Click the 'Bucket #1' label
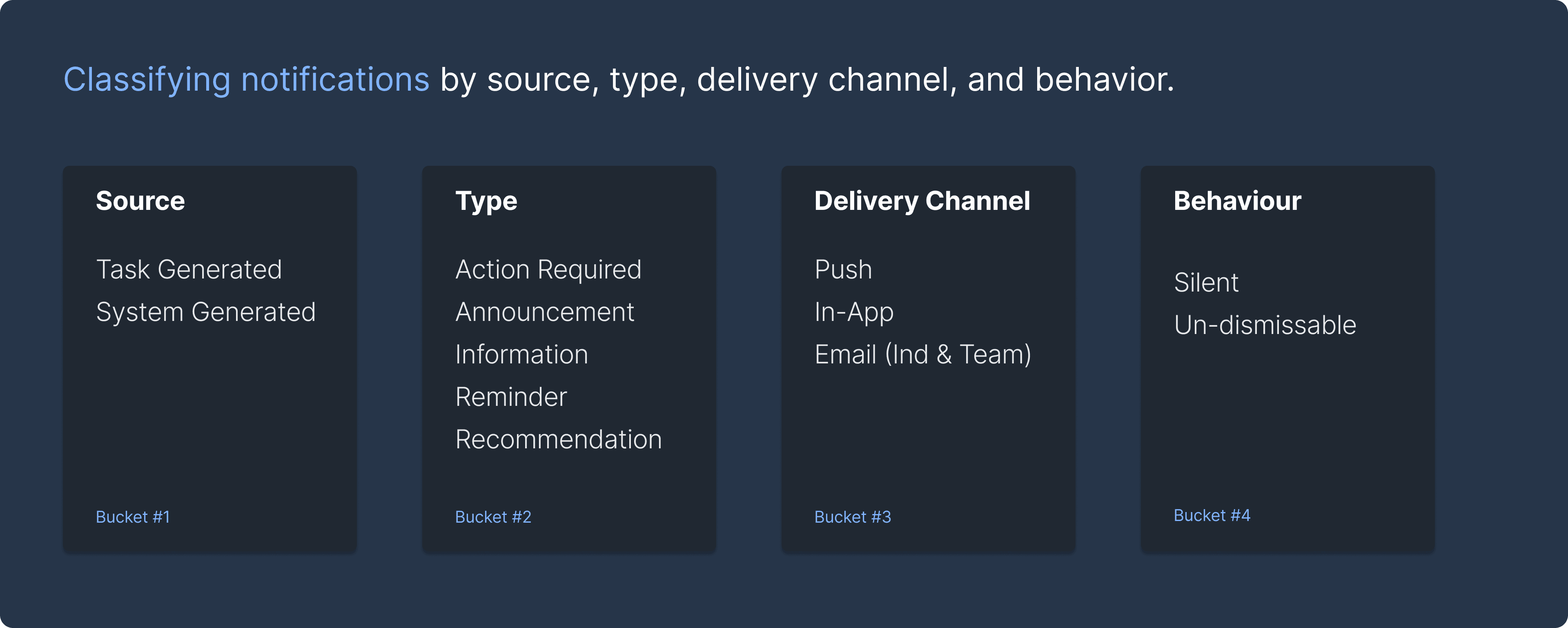Viewport: 1568px width, 628px height. coord(133,517)
